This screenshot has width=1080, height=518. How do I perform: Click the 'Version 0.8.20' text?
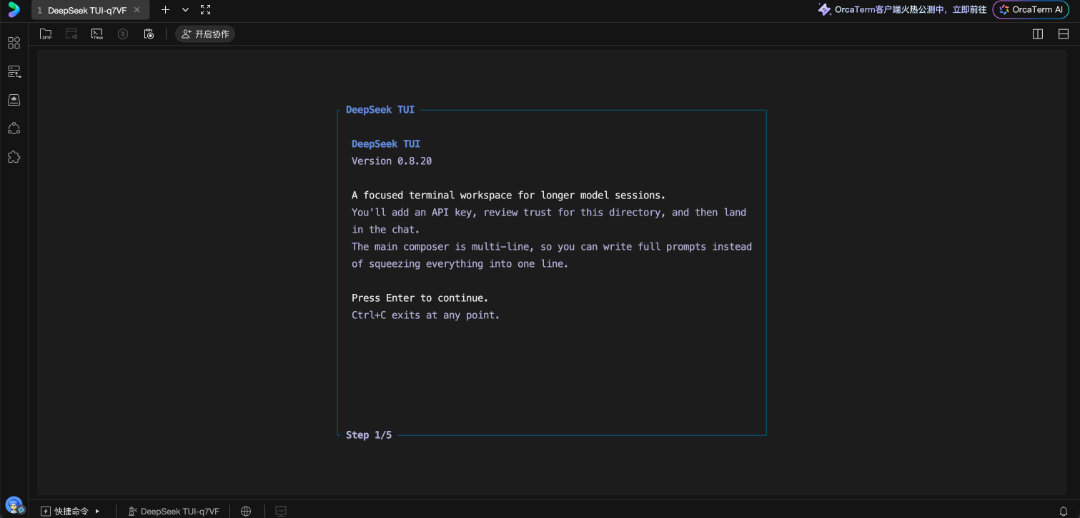[x=392, y=161]
